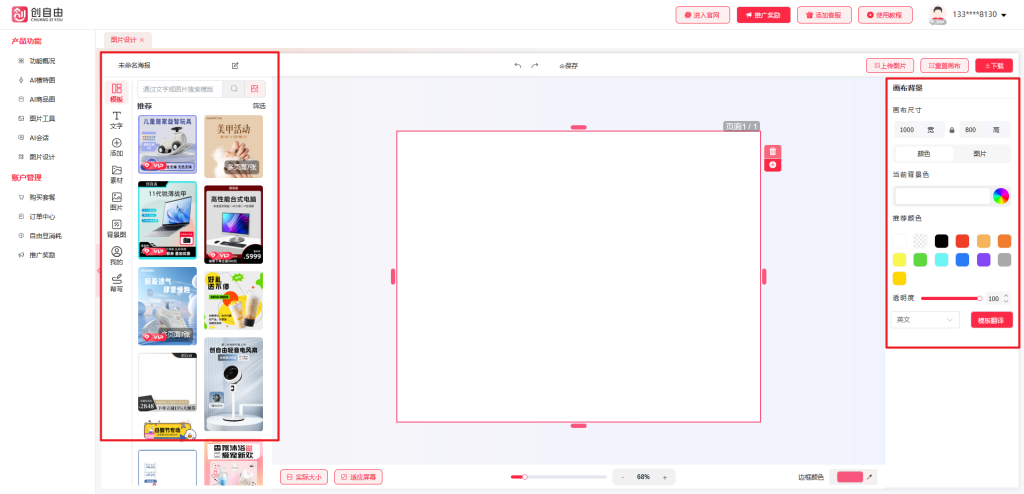1024x494 pixels.
Task: Select the 素材 (Materials) panel icon
Action: (117, 174)
